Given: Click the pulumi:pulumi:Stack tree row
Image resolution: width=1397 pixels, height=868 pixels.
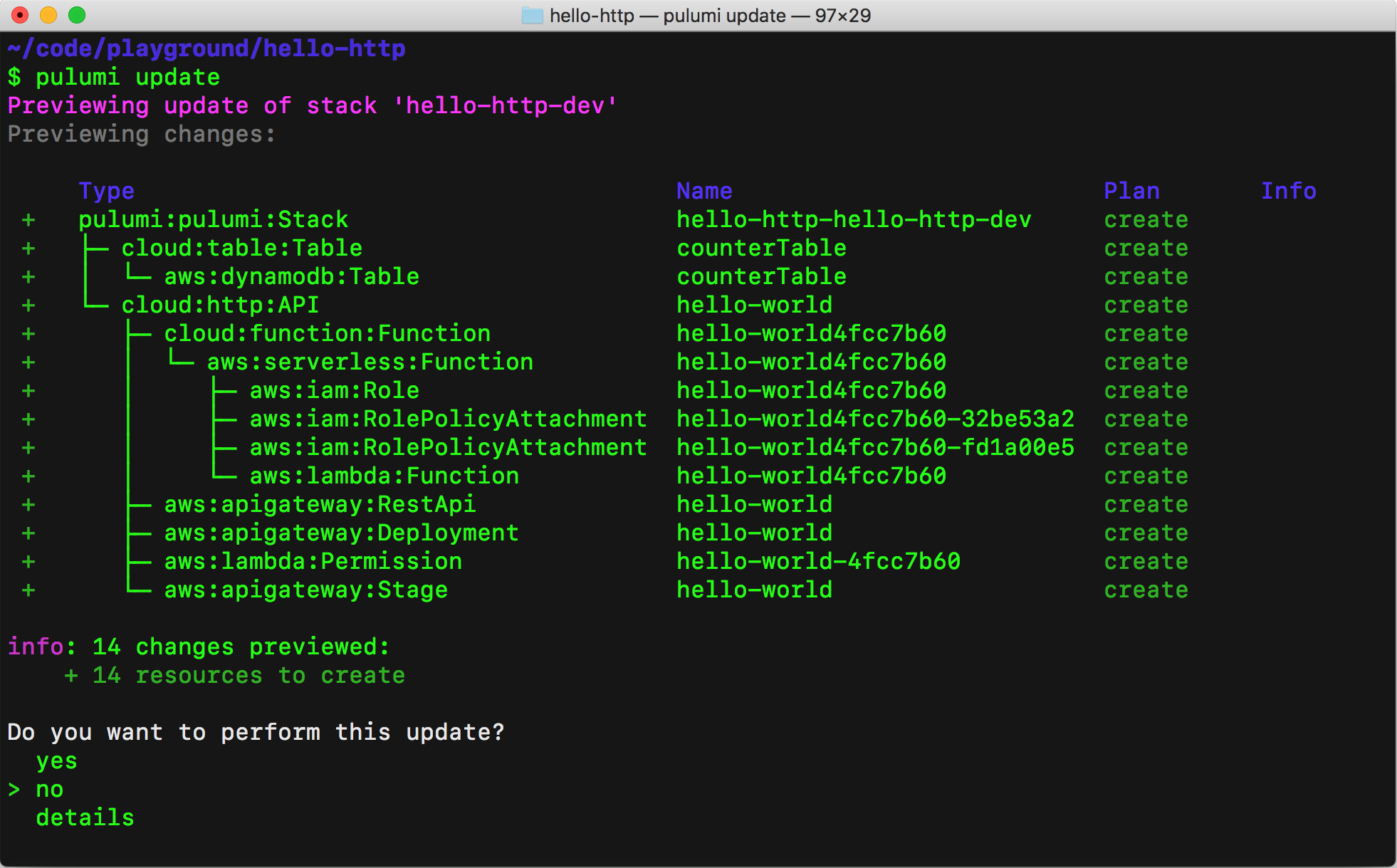Looking at the screenshot, I should 213,220.
